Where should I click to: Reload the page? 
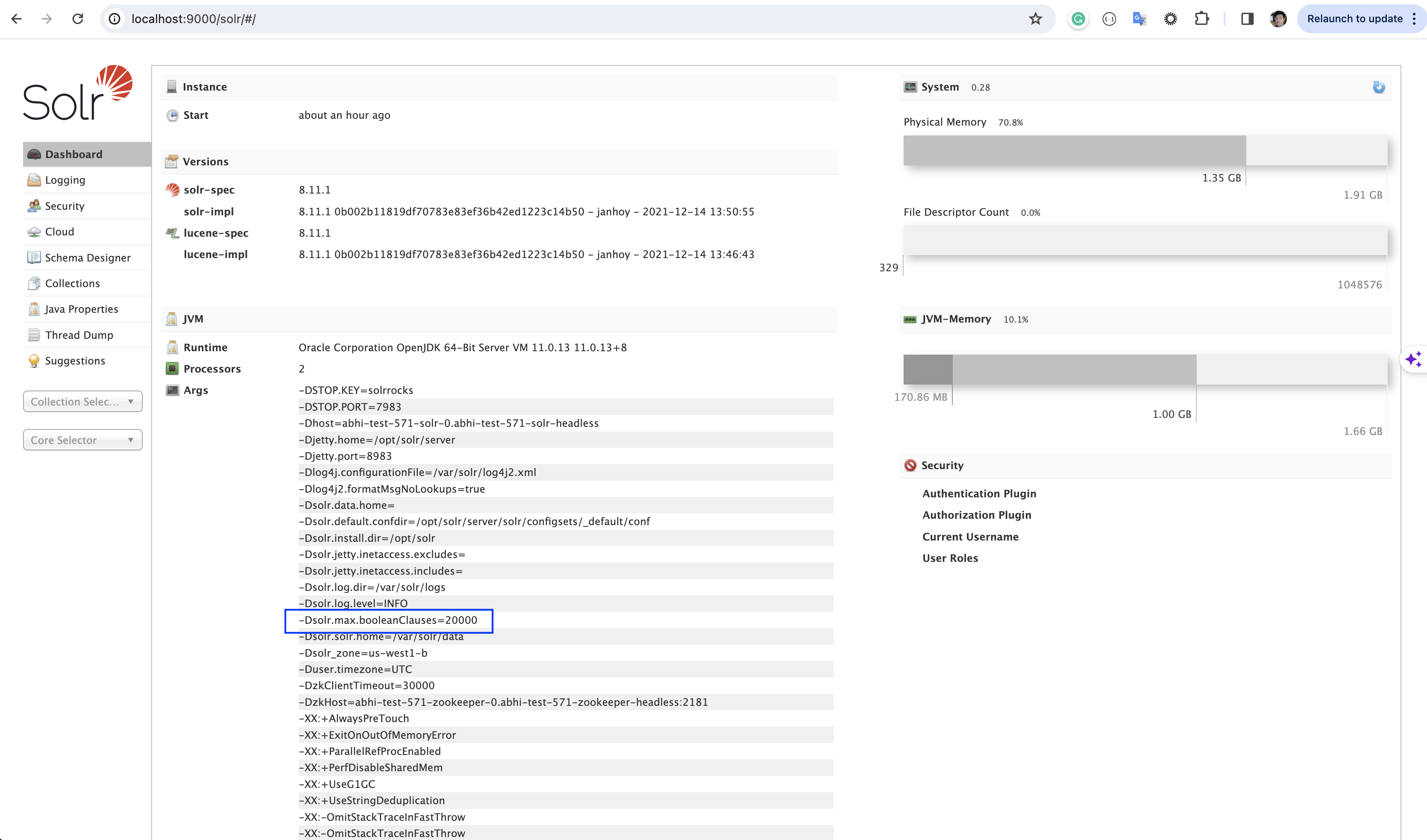click(x=78, y=19)
